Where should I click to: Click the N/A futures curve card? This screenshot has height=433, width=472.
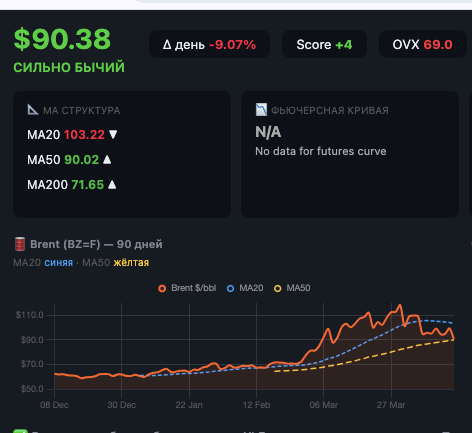point(350,154)
